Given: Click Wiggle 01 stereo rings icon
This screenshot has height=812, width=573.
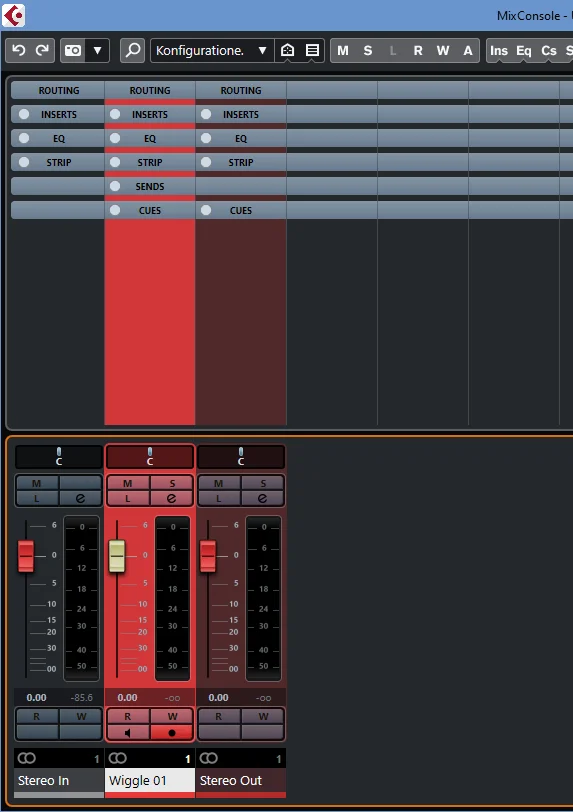Looking at the screenshot, I should (118, 758).
